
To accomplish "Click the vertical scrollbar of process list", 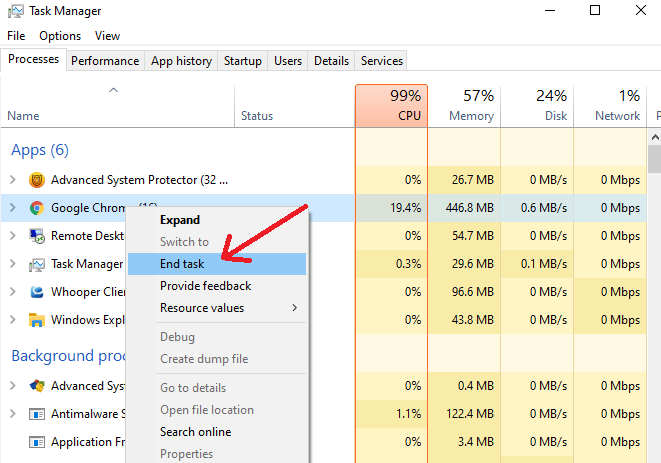I will pos(654,300).
